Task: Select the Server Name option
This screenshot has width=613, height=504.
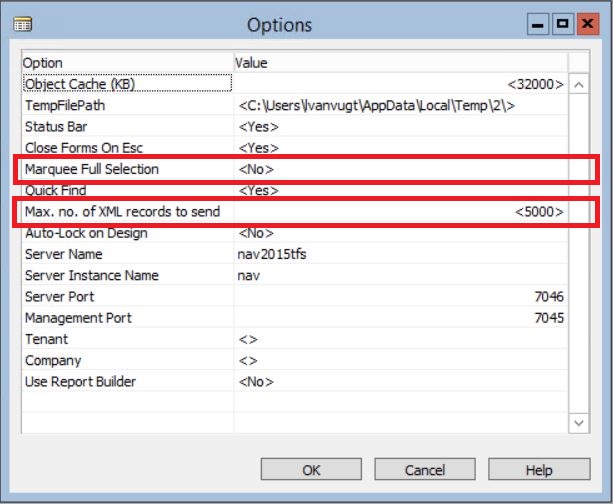Action: (127, 254)
